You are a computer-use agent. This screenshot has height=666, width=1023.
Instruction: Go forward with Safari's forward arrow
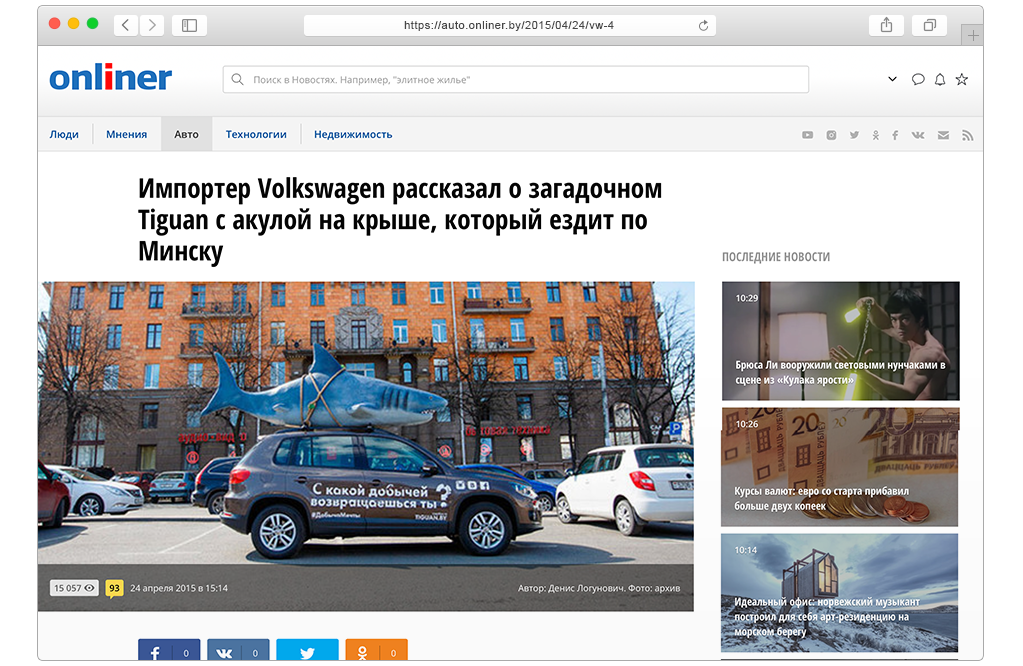tap(152, 25)
